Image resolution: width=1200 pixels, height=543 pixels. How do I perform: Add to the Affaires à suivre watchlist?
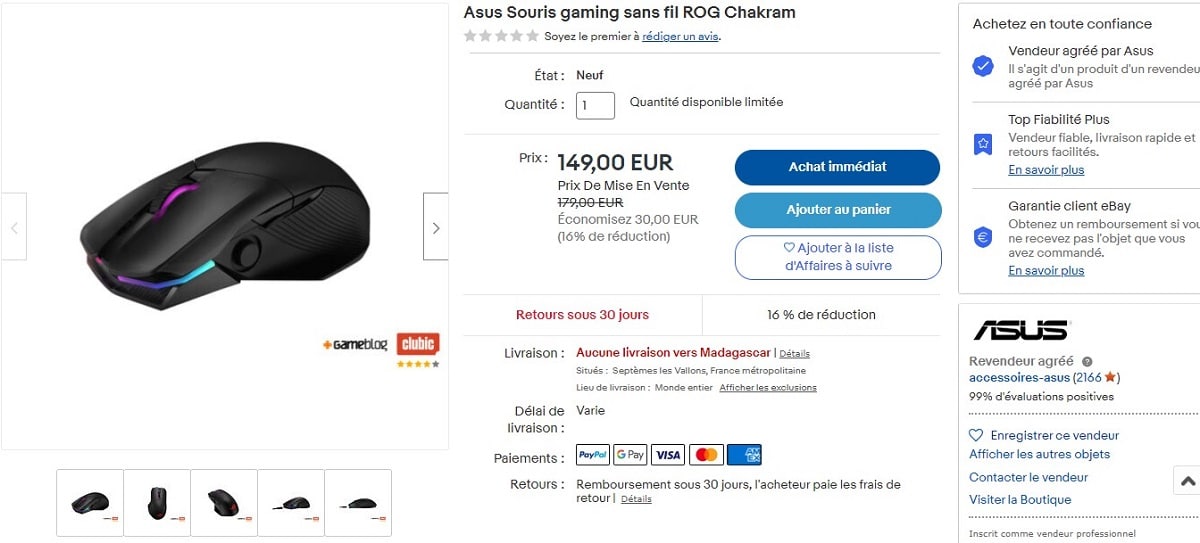(838, 257)
